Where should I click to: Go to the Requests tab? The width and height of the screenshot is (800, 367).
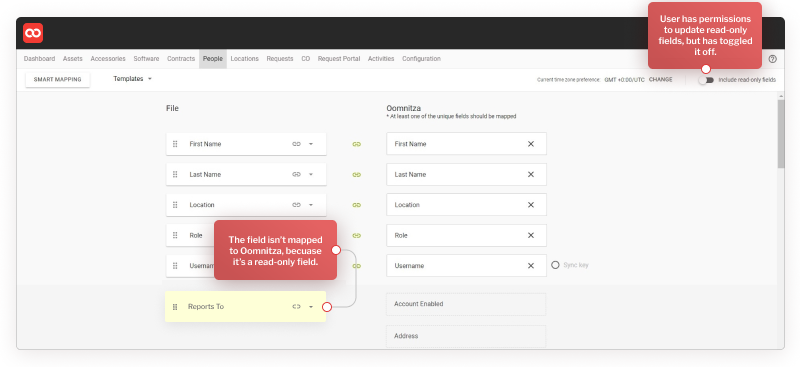click(x=280, y=59)
